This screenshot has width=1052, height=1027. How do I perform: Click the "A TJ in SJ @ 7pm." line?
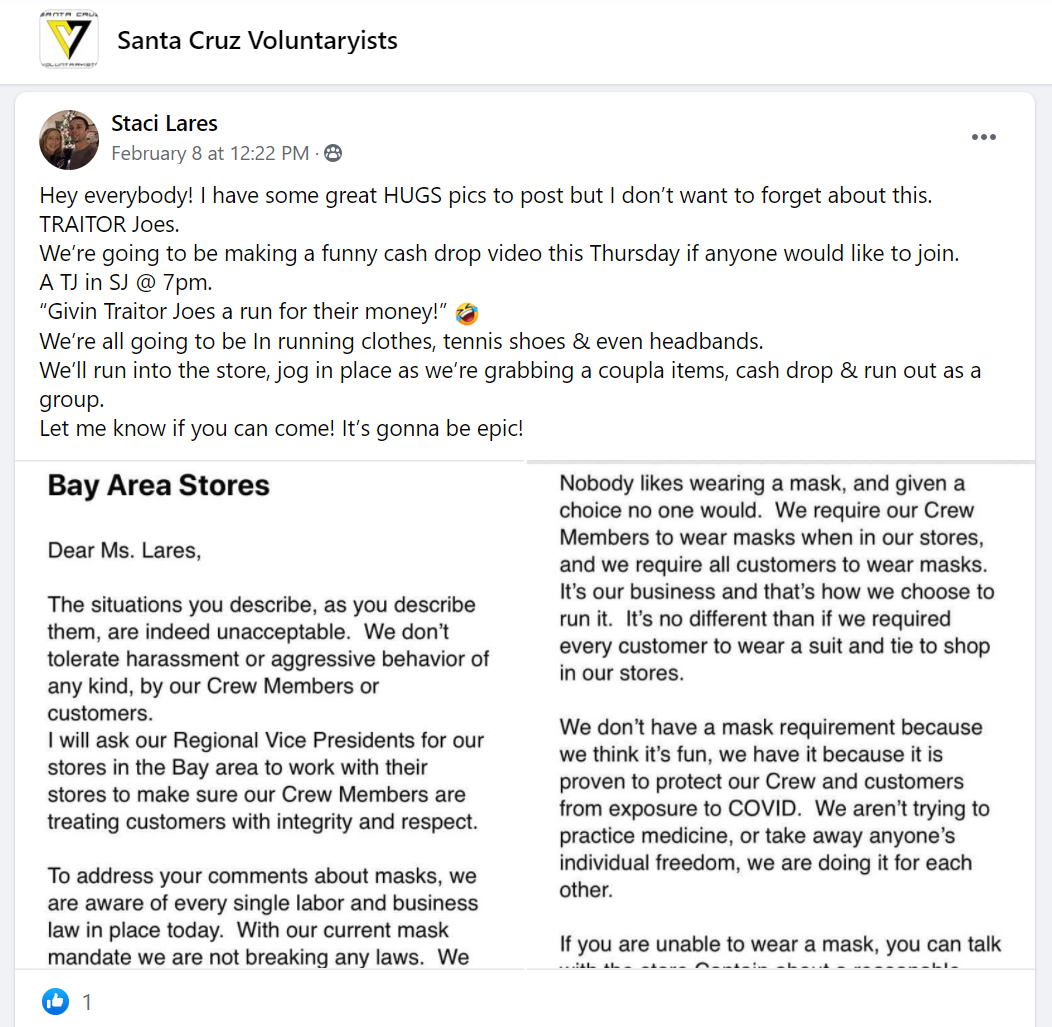129,283
